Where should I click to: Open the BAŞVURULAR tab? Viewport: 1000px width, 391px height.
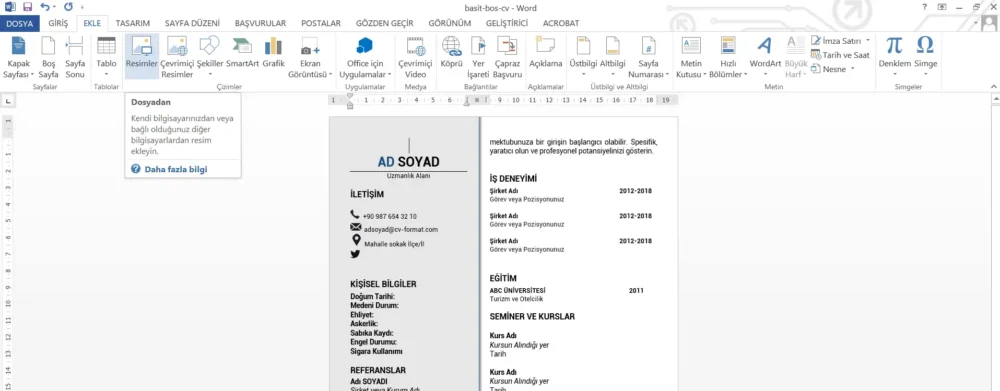point(260,23)
